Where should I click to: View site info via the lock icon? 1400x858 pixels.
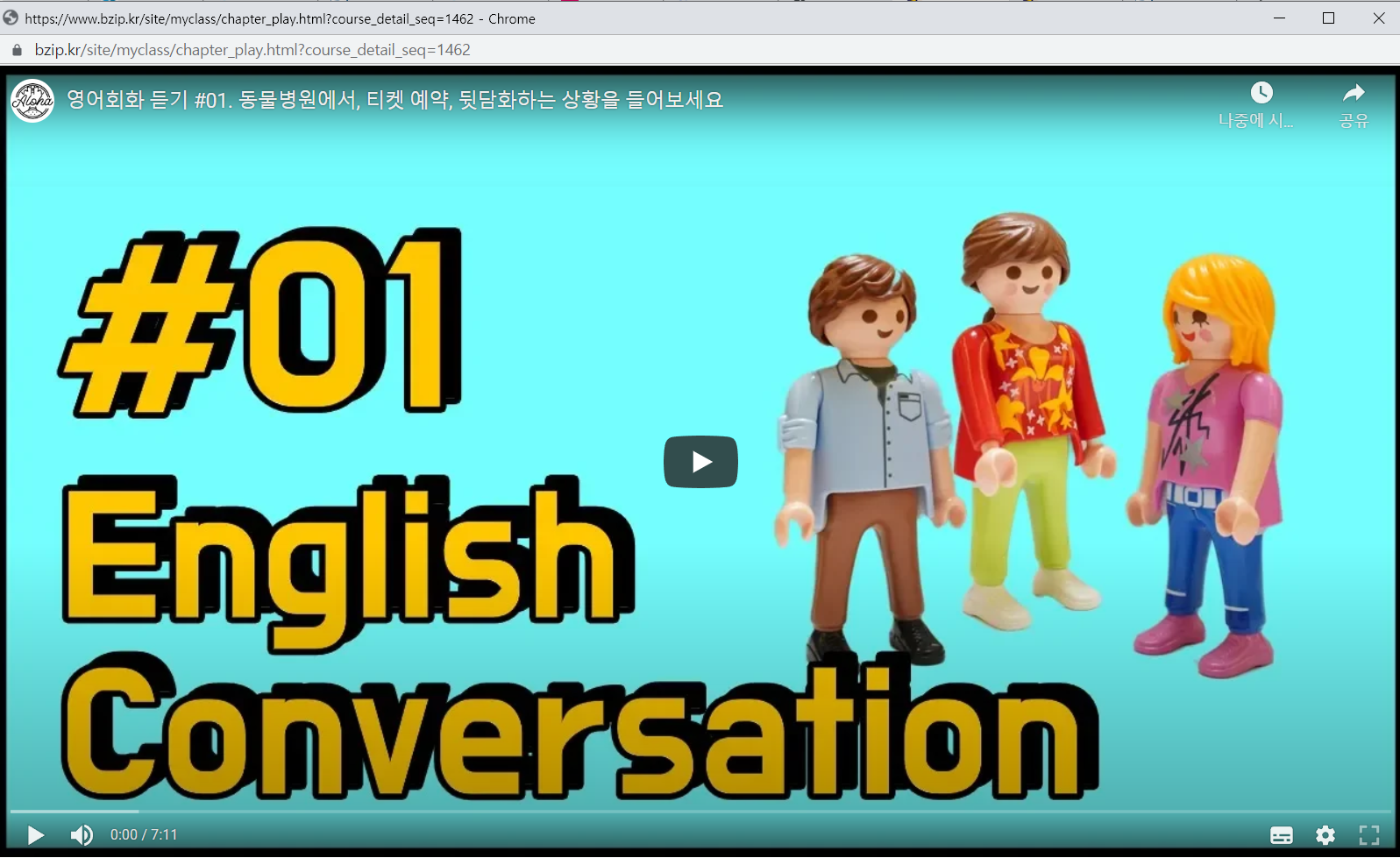17,50
